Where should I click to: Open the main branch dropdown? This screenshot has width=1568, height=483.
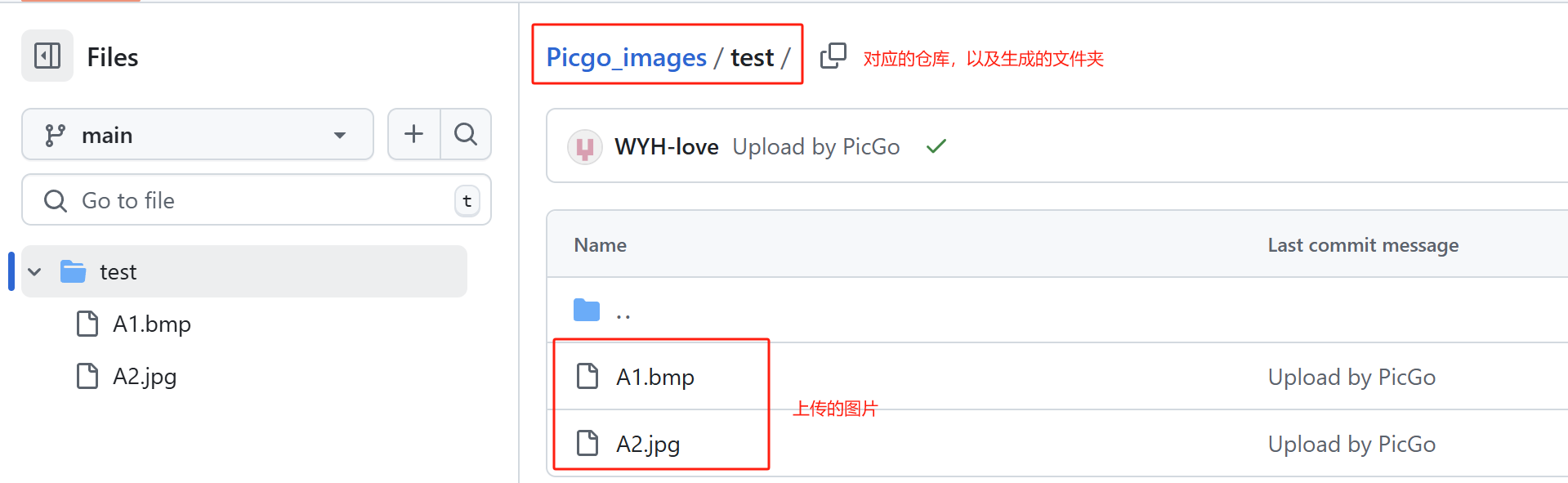[x=197, y=135]
